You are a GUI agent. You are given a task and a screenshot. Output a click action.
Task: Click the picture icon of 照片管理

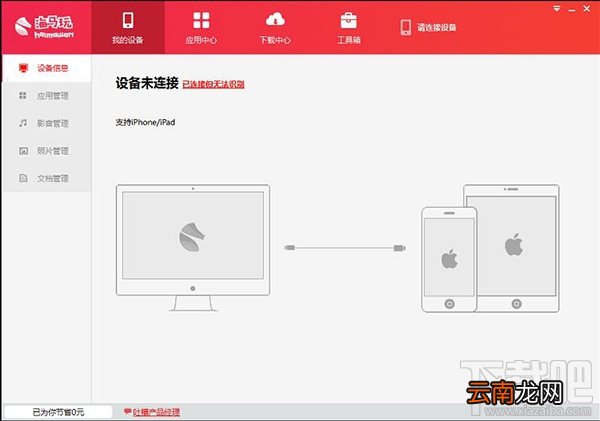click(23, 151)
